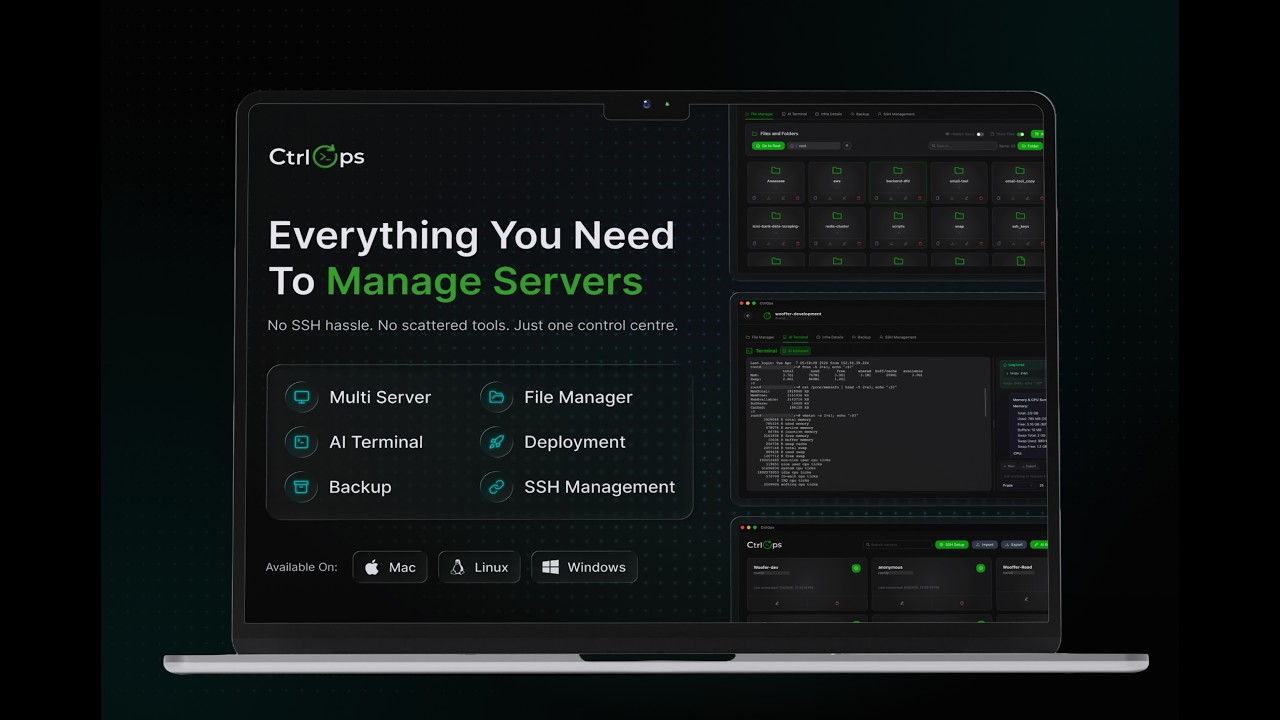Click the green SSH Setup button
This screenshot has width=1280, height=720.
pos(952,545)
